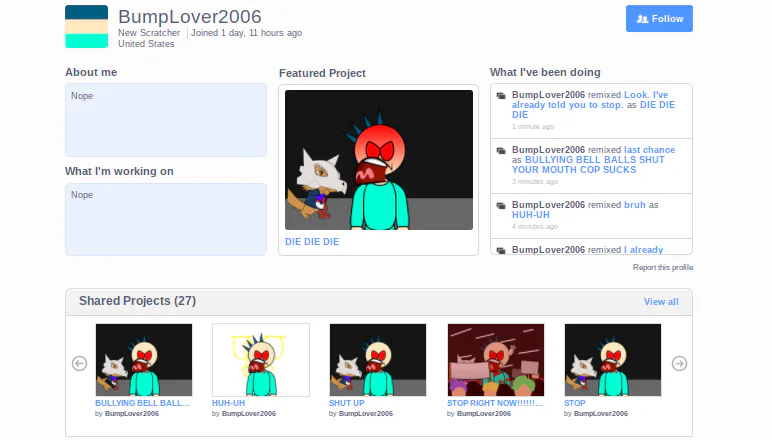The height and width of the screenshot is (440, 772).
Task: Open the featured project thumbnail
Action: coord(379,160)
